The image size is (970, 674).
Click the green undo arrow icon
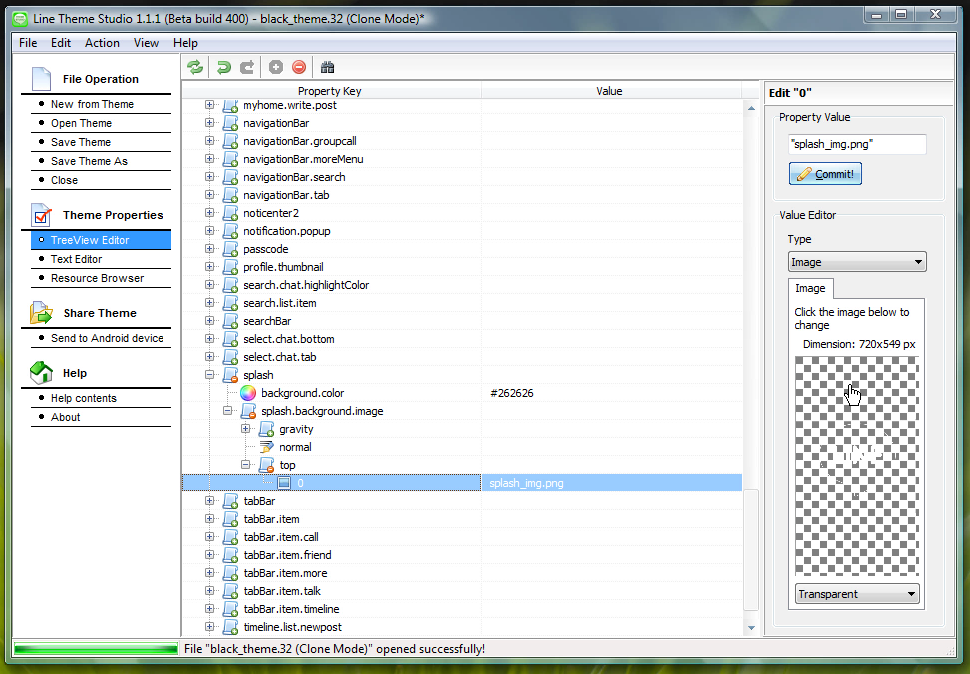pyautogui.click(x=224, y=67)
